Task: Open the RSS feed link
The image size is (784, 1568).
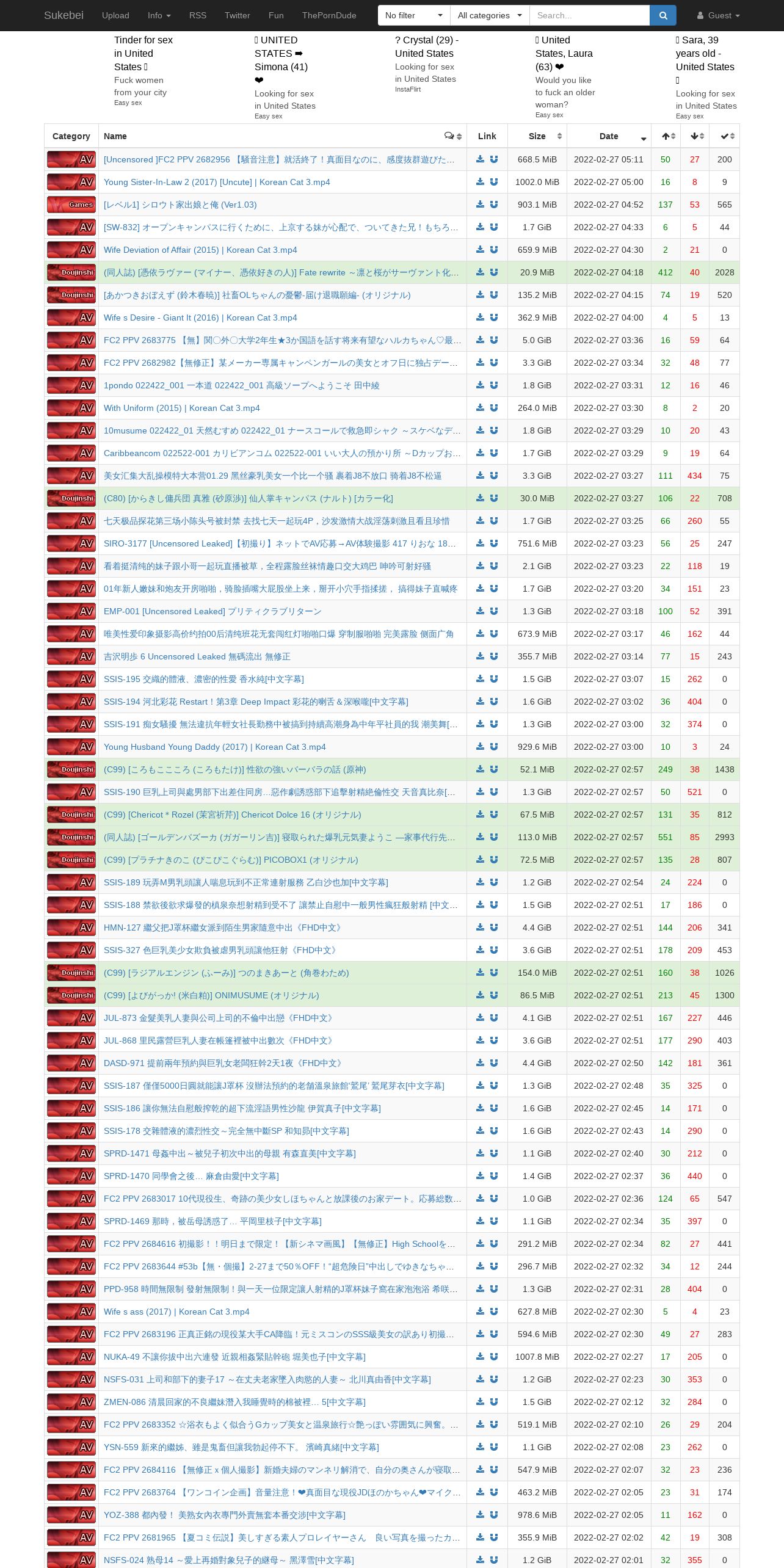Action: coord(198,15)
